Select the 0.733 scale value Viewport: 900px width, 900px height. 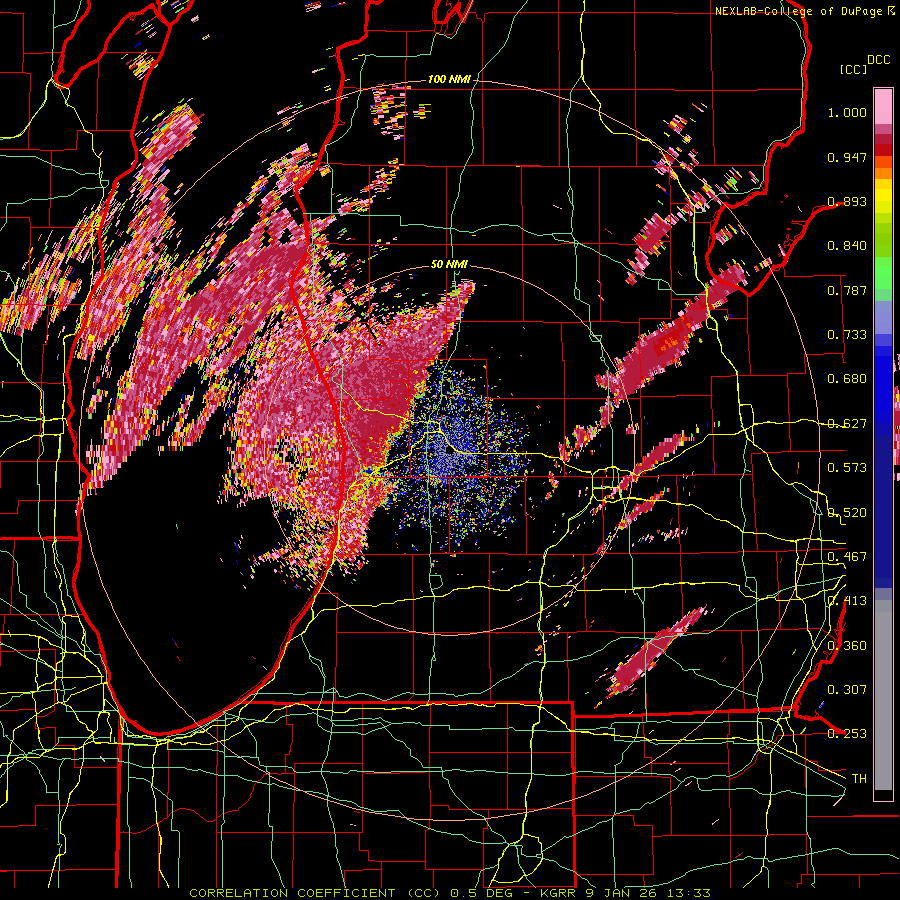pos(847,335)
